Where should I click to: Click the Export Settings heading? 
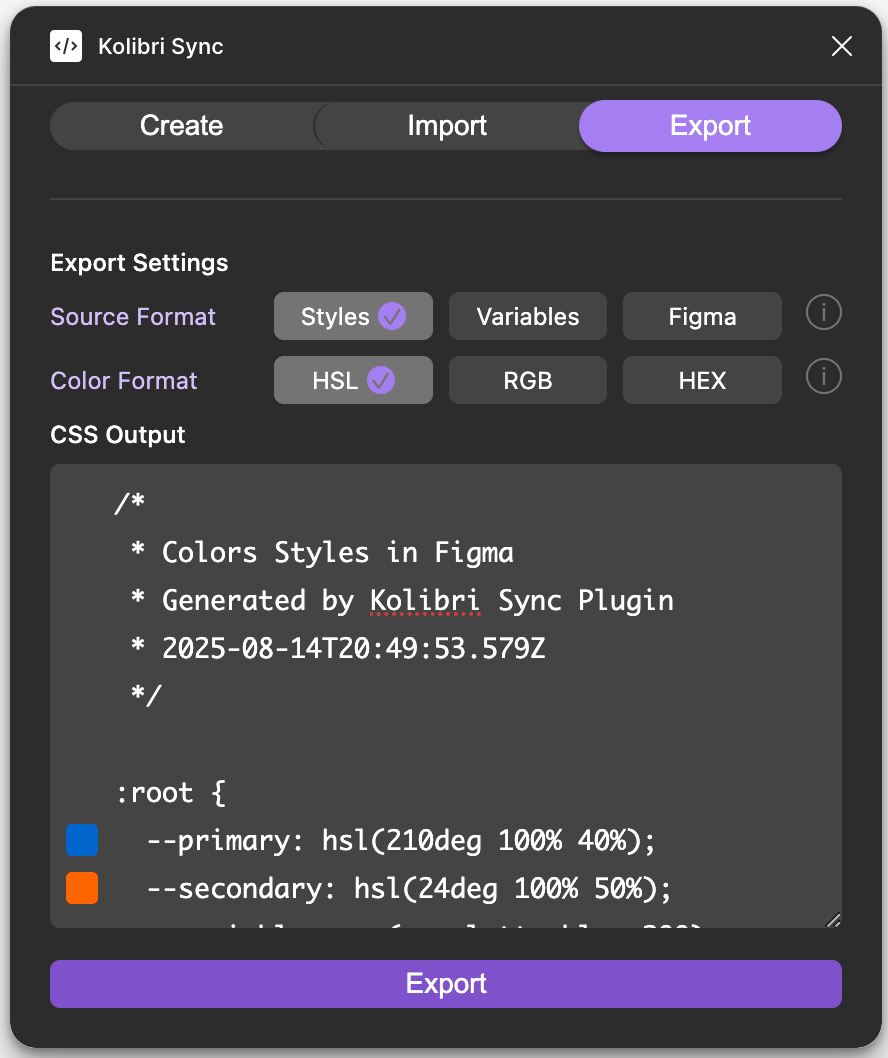tap(139, 262)
